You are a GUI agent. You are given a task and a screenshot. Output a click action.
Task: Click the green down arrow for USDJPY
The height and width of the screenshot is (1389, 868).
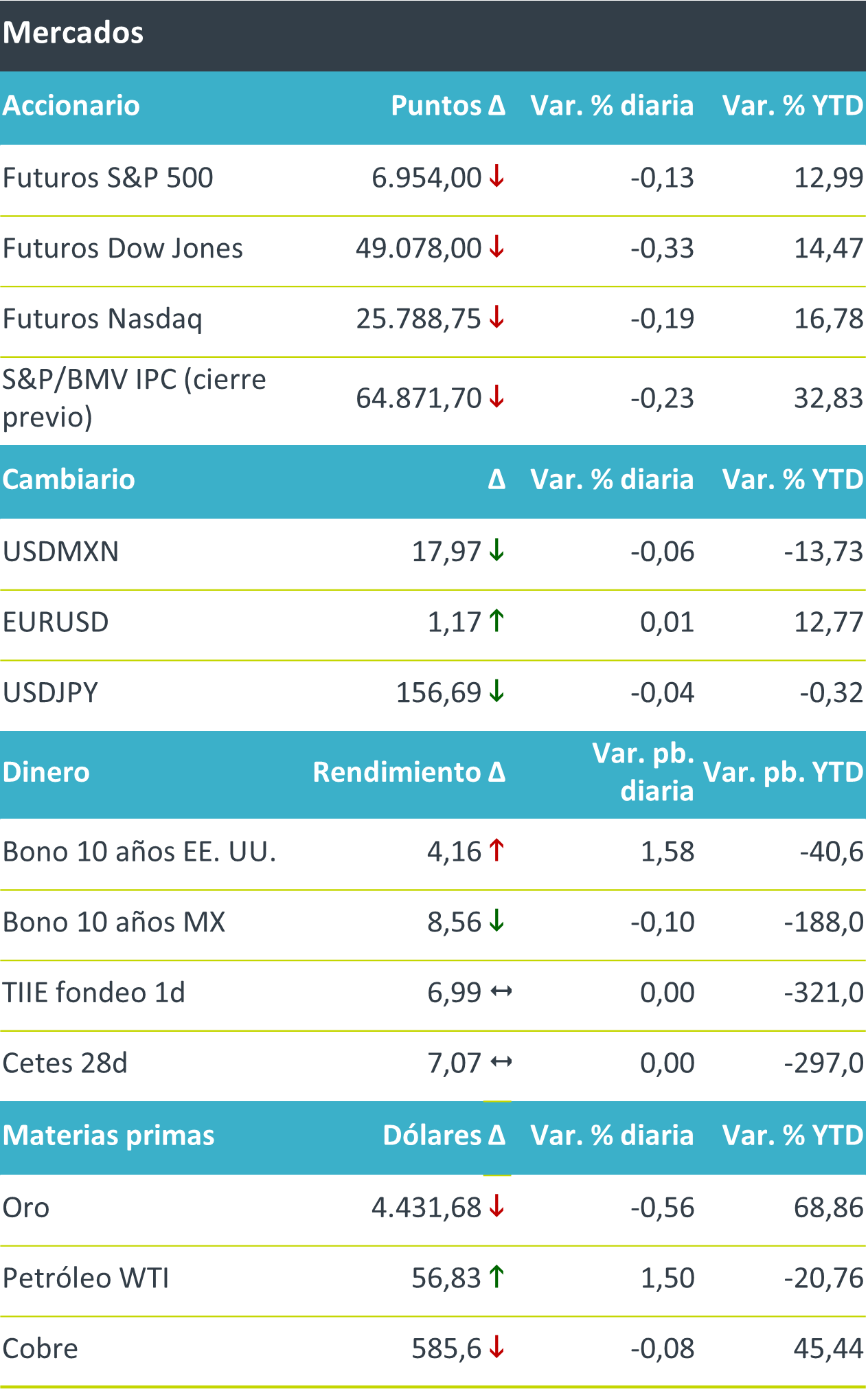click(496, 692)
